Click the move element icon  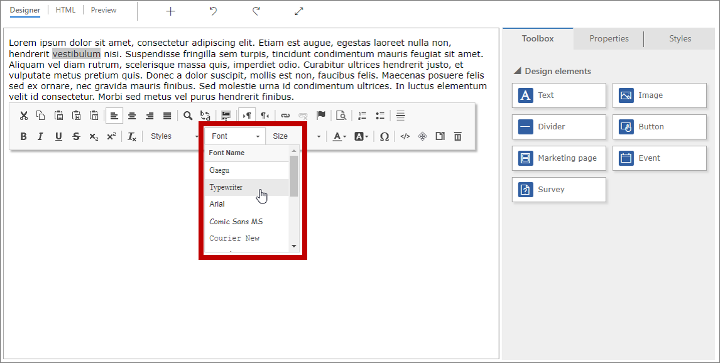(422, 136)
